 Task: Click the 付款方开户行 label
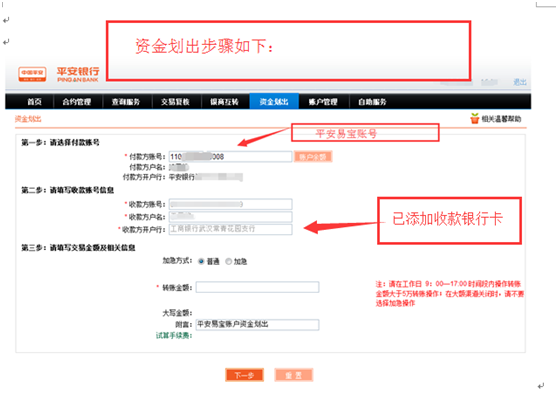coord(144,177)
